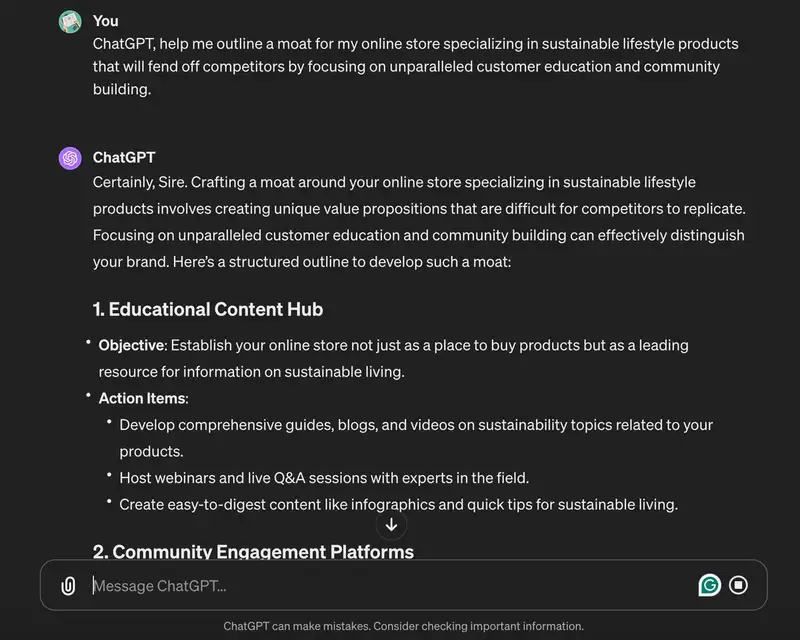Click the Create easy-to-digest content bullet

pyautogui.click(x=398, y=505)
